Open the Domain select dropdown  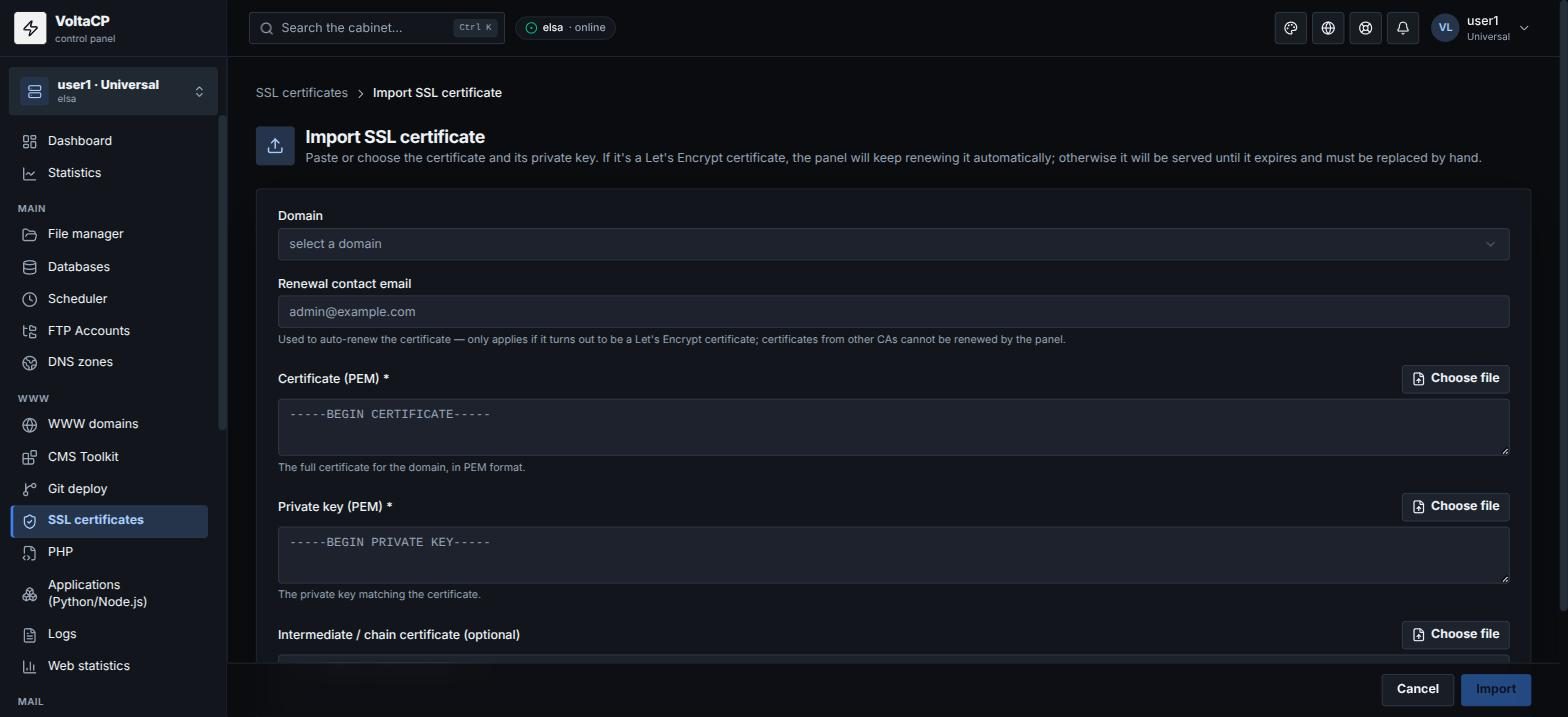[893, 244]
